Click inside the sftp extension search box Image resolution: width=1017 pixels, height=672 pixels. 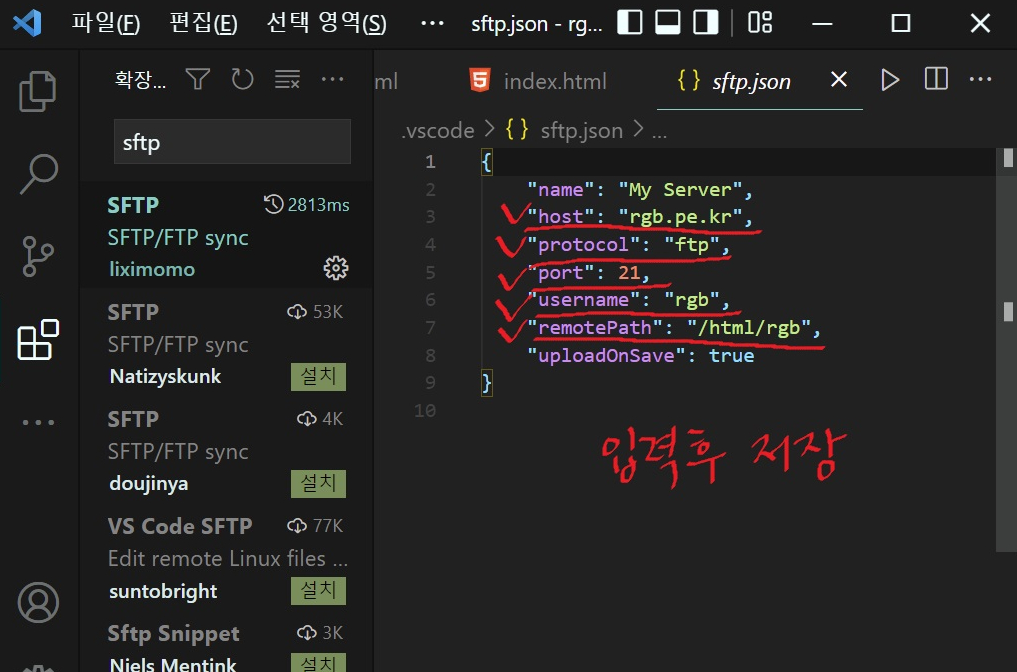232,141
